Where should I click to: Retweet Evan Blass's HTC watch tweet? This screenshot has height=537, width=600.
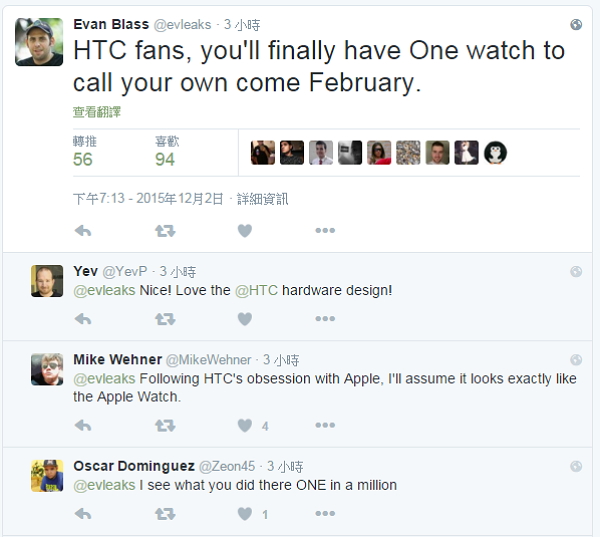[x=164, y=231]
